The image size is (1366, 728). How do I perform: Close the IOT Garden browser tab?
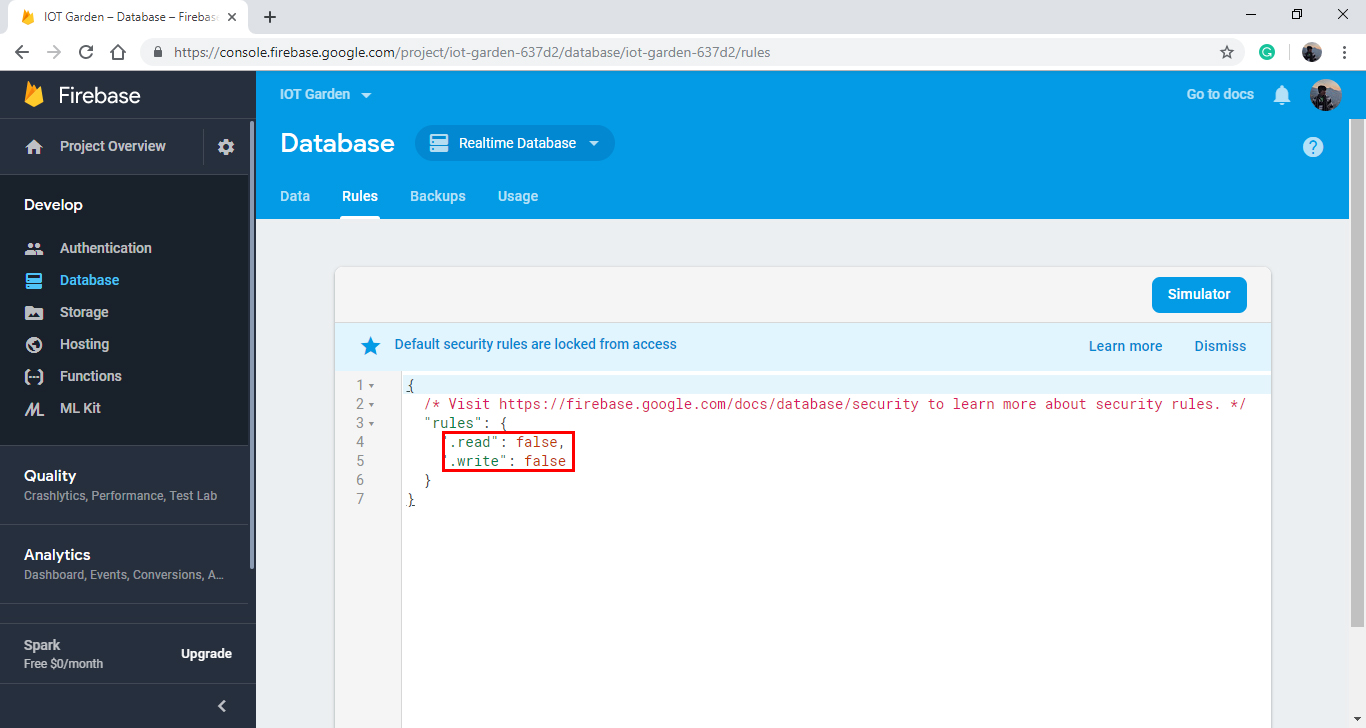[x=234, y=17]
